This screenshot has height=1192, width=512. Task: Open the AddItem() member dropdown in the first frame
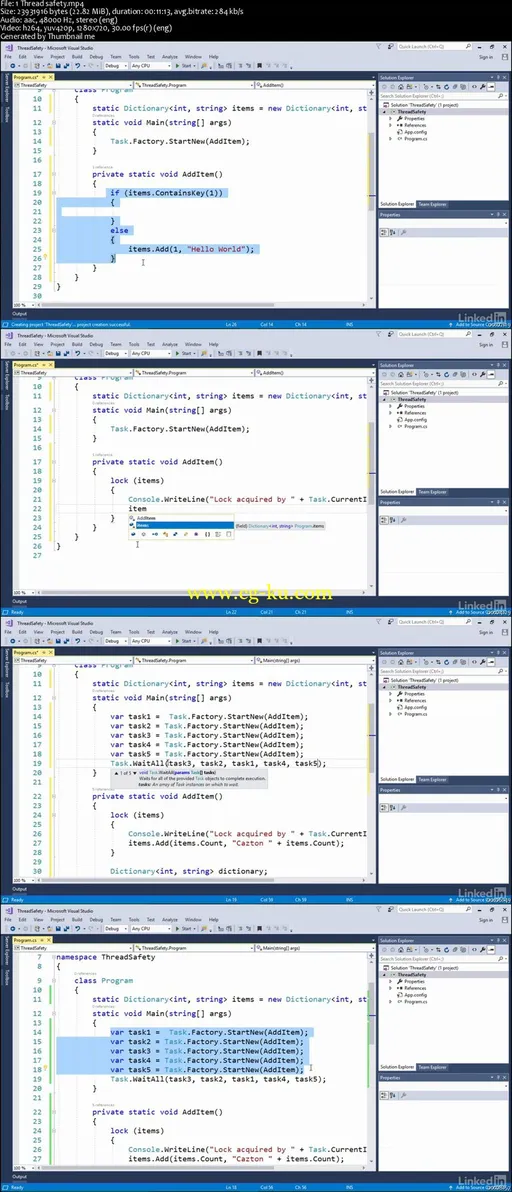click(313, 85)
